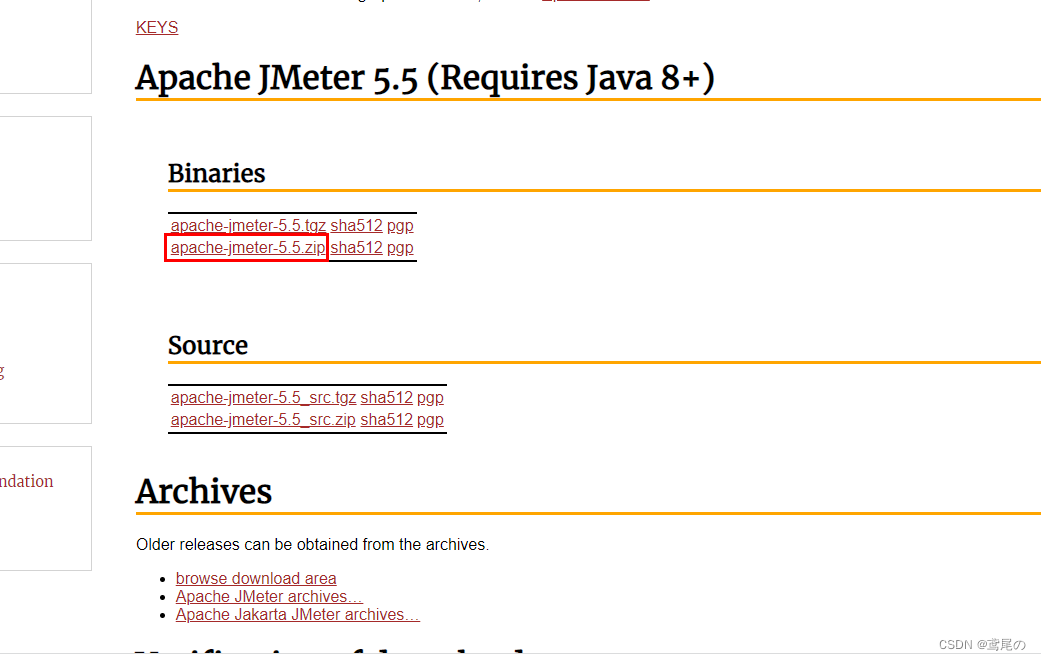The height and width of the screenshot is (660, 1041).
Task: Download apache-jmeter-5.5_src.zip source
Action: 263,420
